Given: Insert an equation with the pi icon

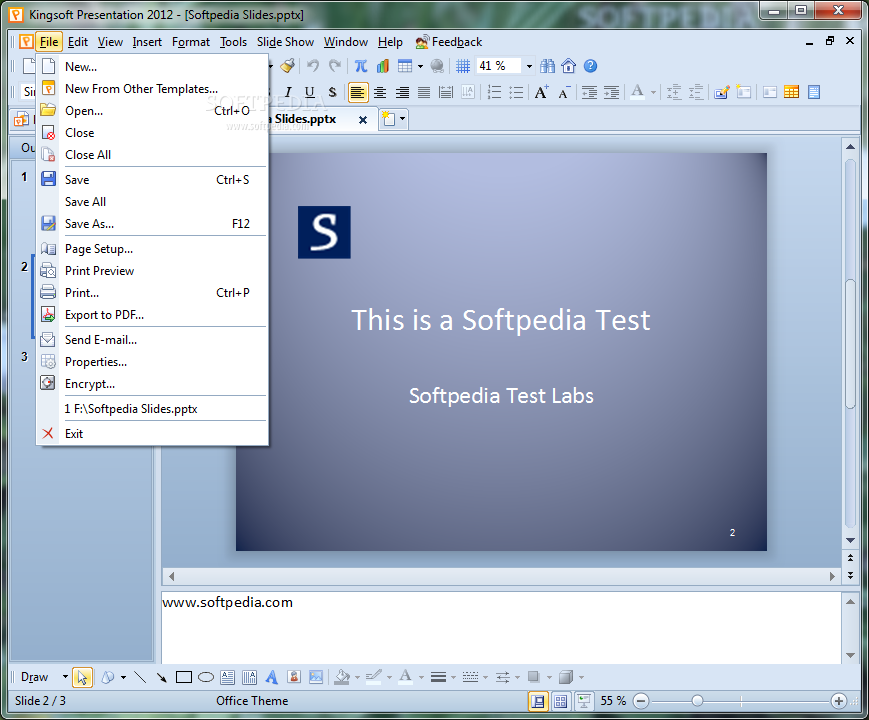Looking at the screenshot, I should (x=361, y=66).
